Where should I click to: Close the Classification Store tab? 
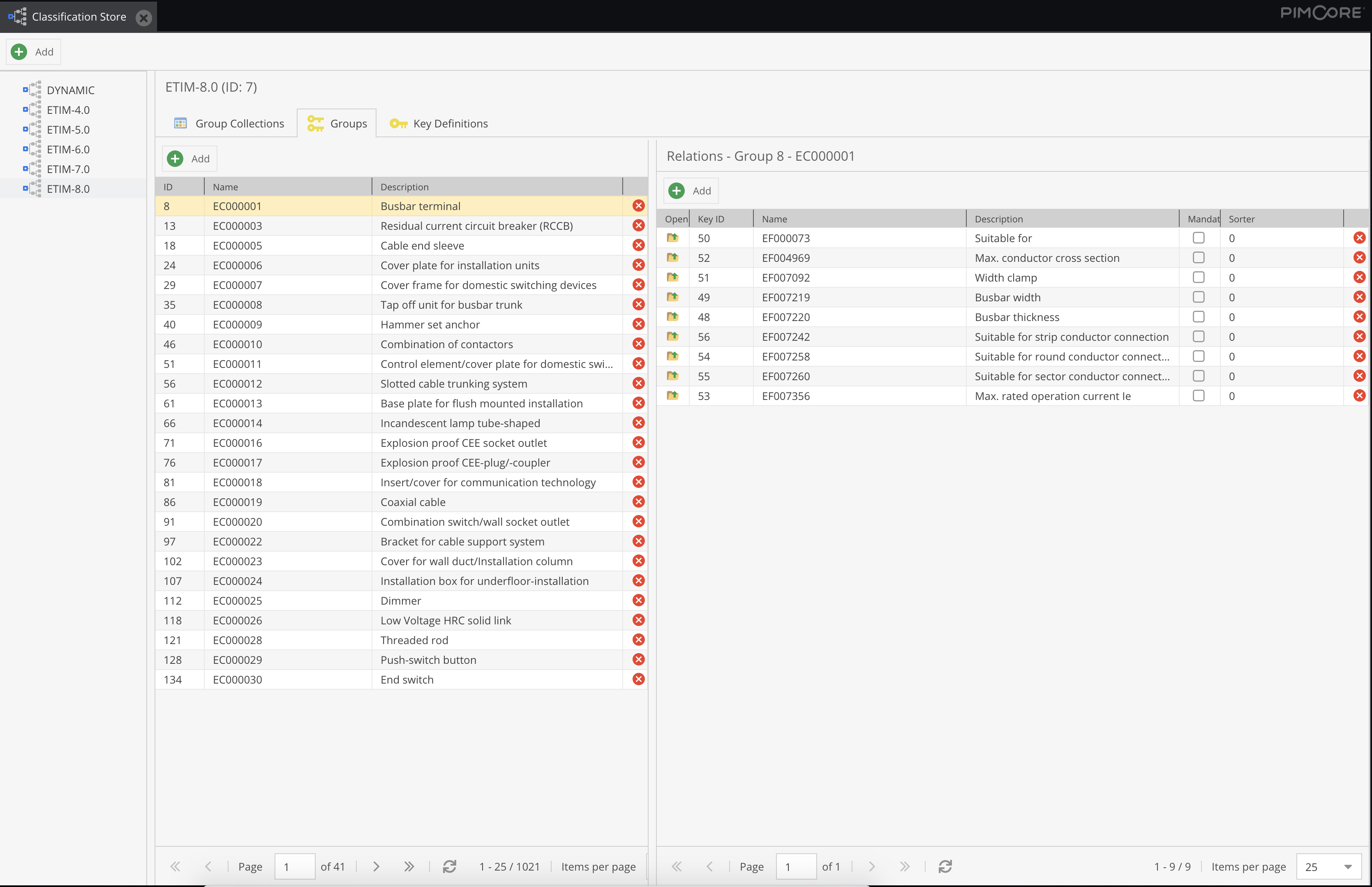[144, 17]
